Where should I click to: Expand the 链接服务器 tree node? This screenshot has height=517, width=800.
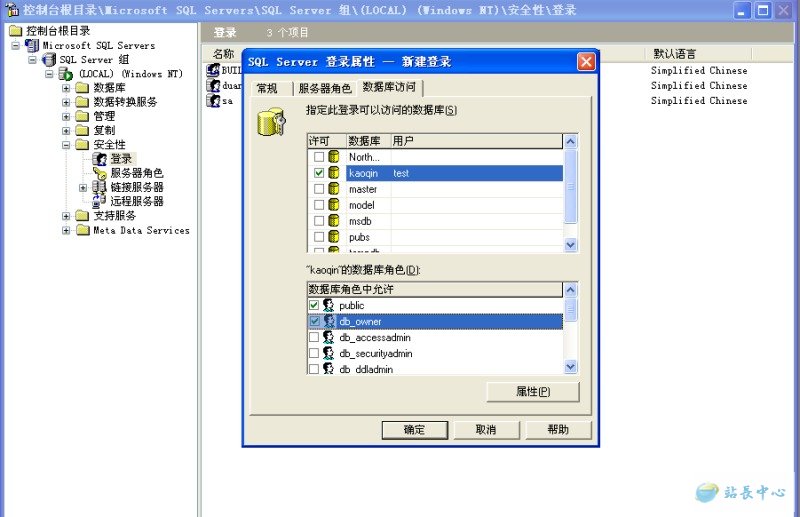[83, 188]
